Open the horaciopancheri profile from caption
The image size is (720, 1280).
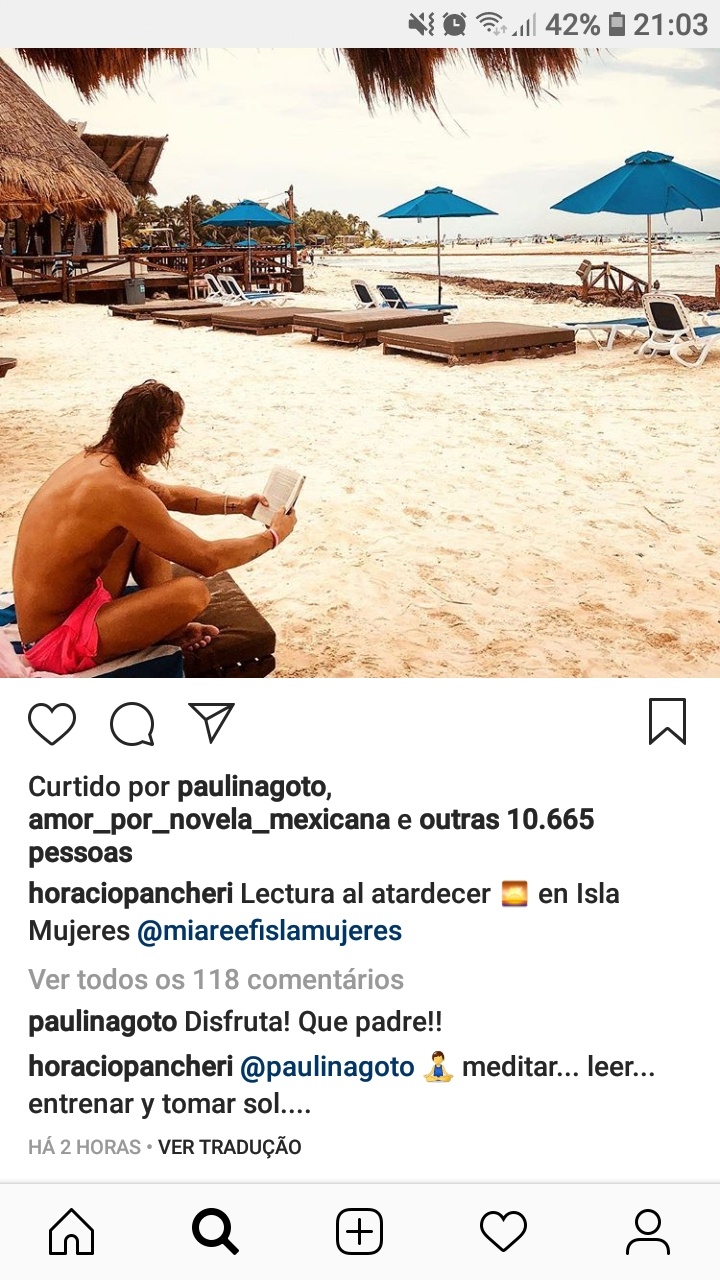[130, 894]
